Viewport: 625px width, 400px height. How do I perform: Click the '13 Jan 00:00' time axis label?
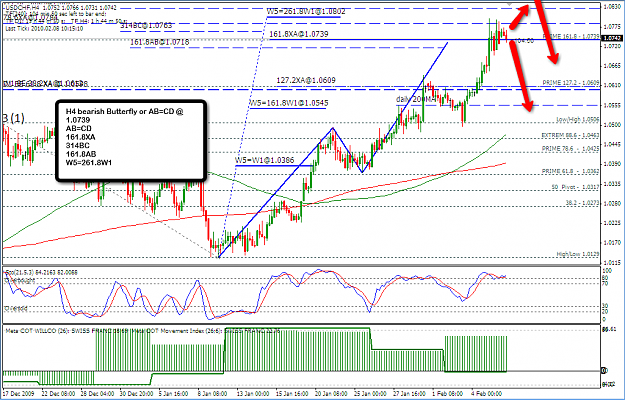tap(253, 393)
